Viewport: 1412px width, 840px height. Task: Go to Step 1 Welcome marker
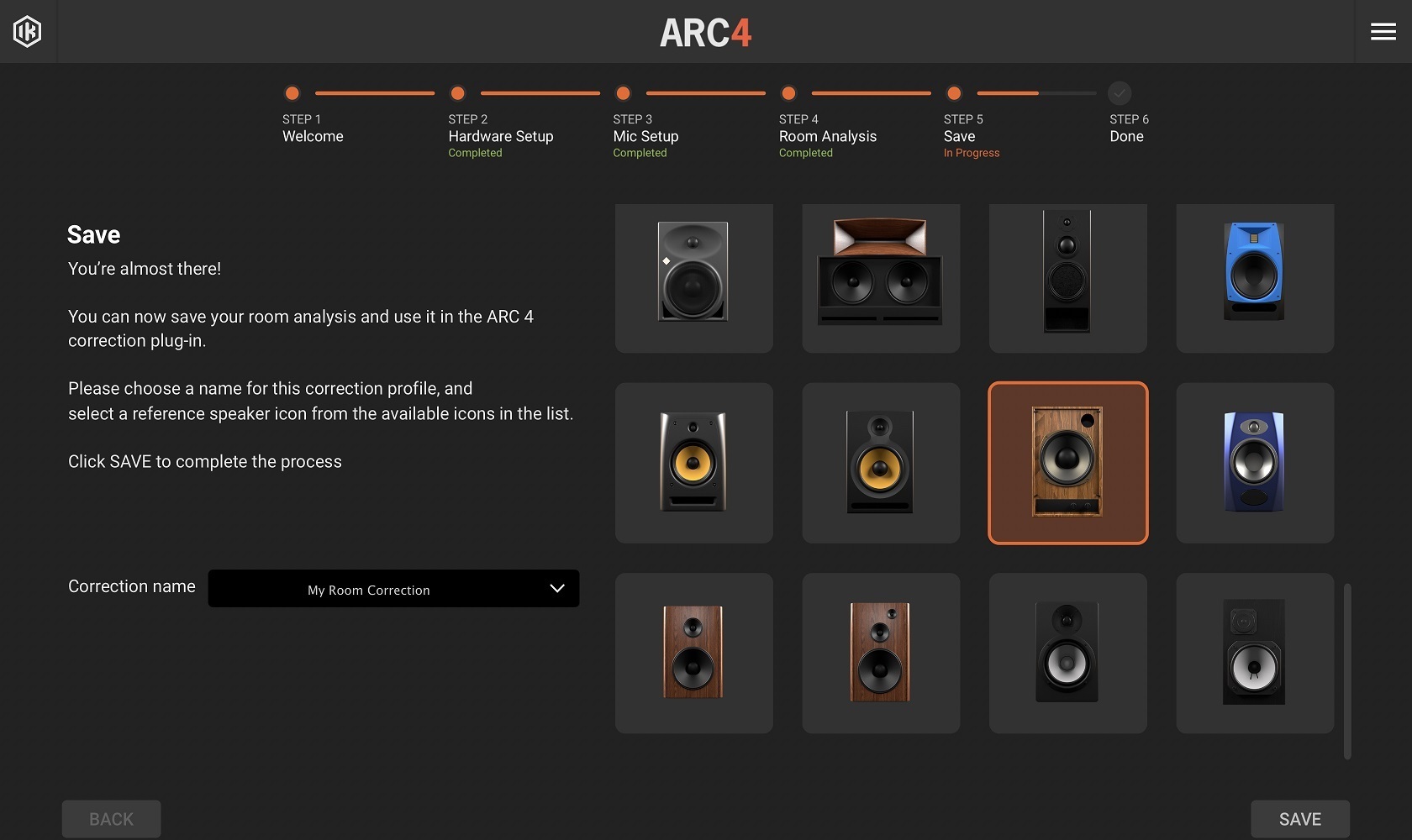(292, 93)
